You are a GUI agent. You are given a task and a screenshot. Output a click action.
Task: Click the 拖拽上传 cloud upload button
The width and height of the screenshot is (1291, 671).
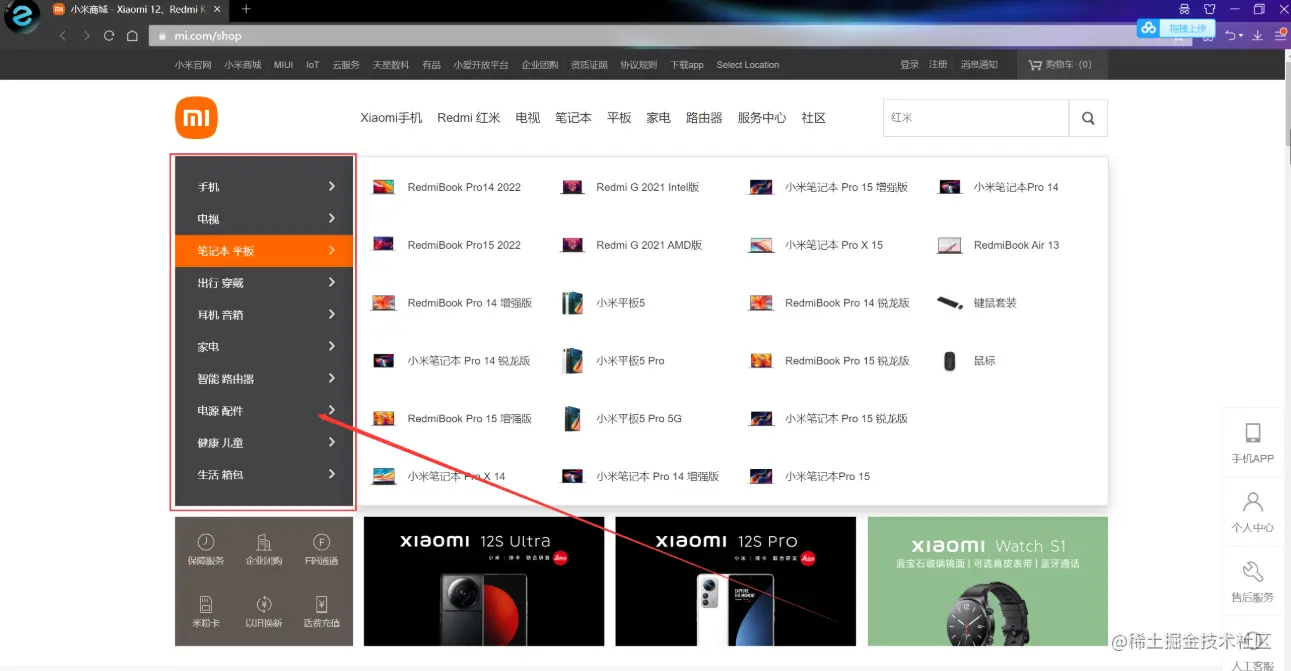[x=1177, y=29]
